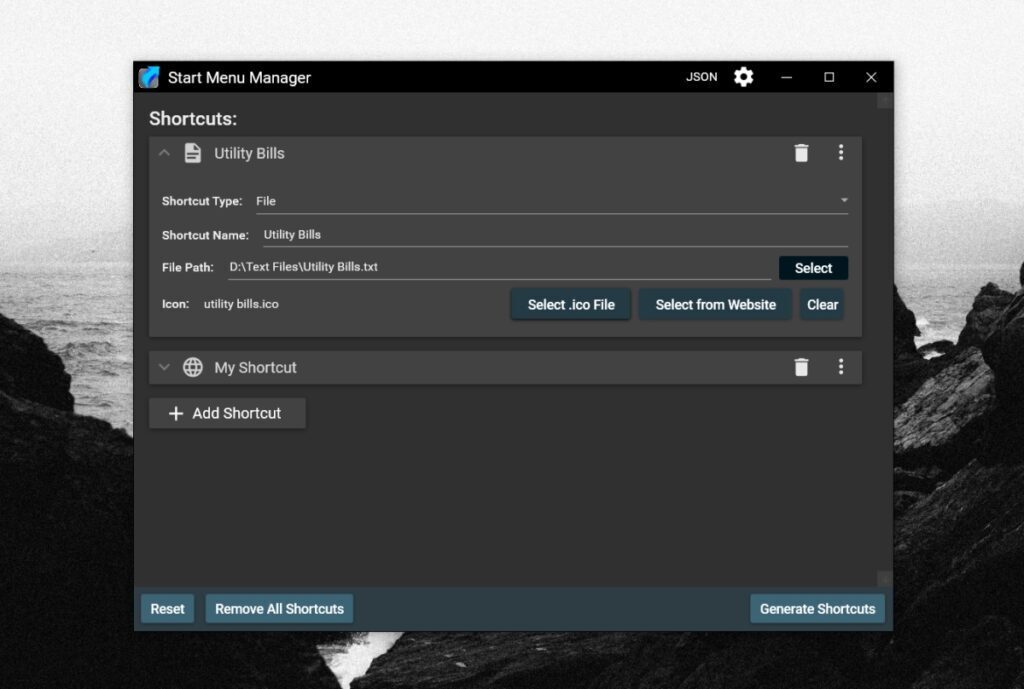
Task: Click Select .ico File
Action: click(570, 304)
